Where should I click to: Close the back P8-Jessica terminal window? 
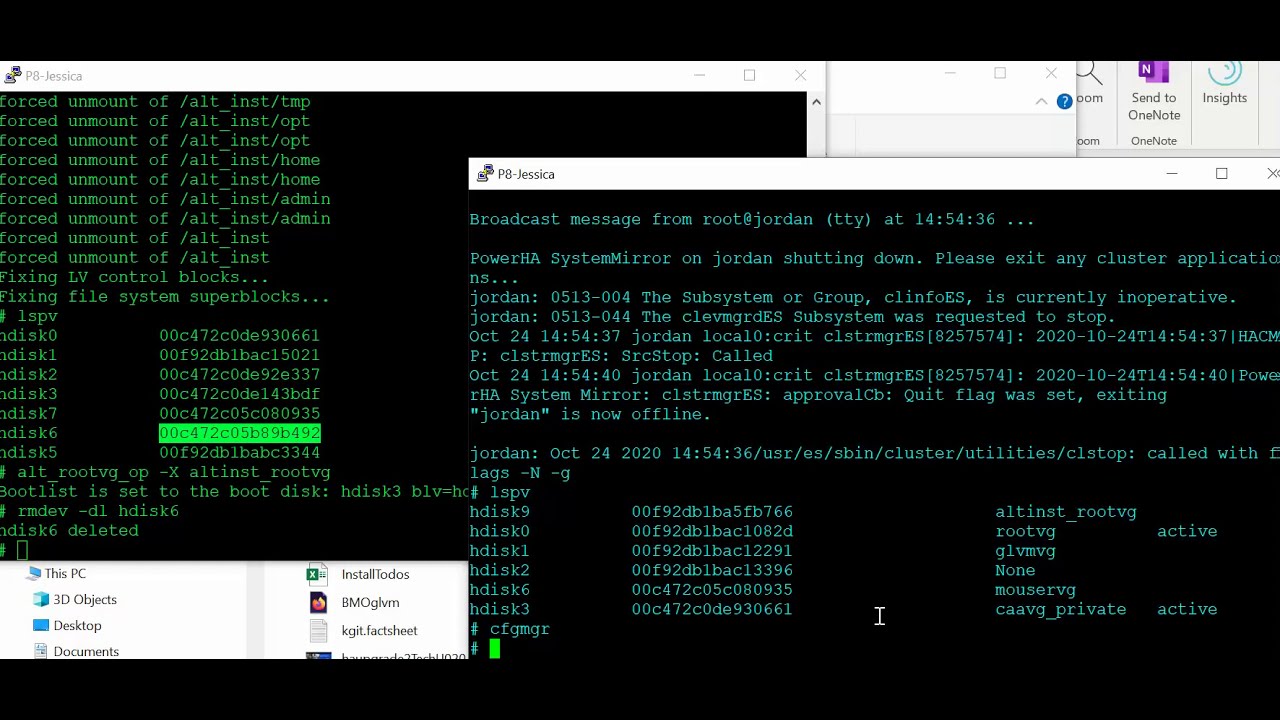[800, 75]
